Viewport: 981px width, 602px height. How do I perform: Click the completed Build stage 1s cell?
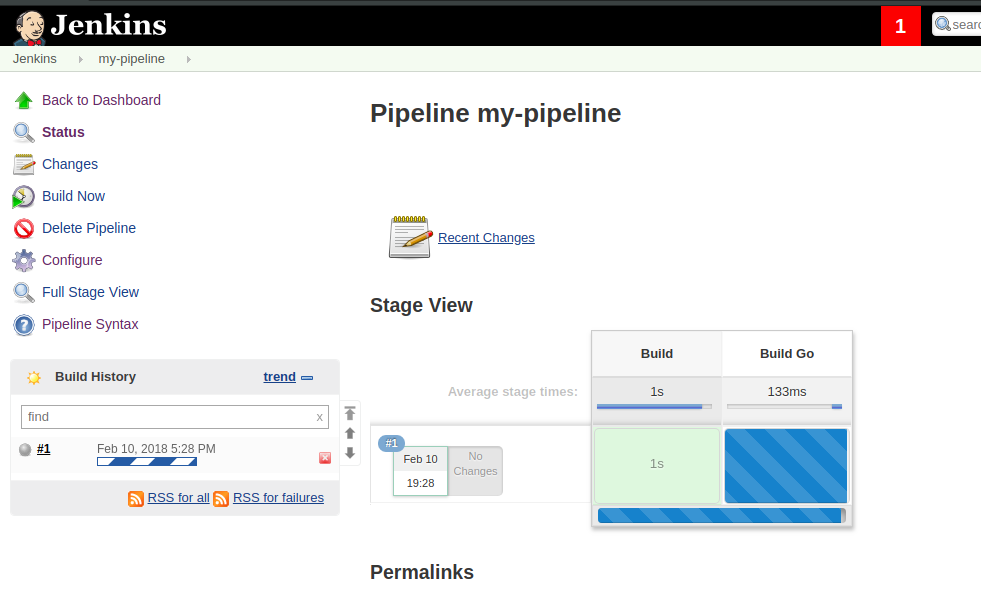[657, 466]
